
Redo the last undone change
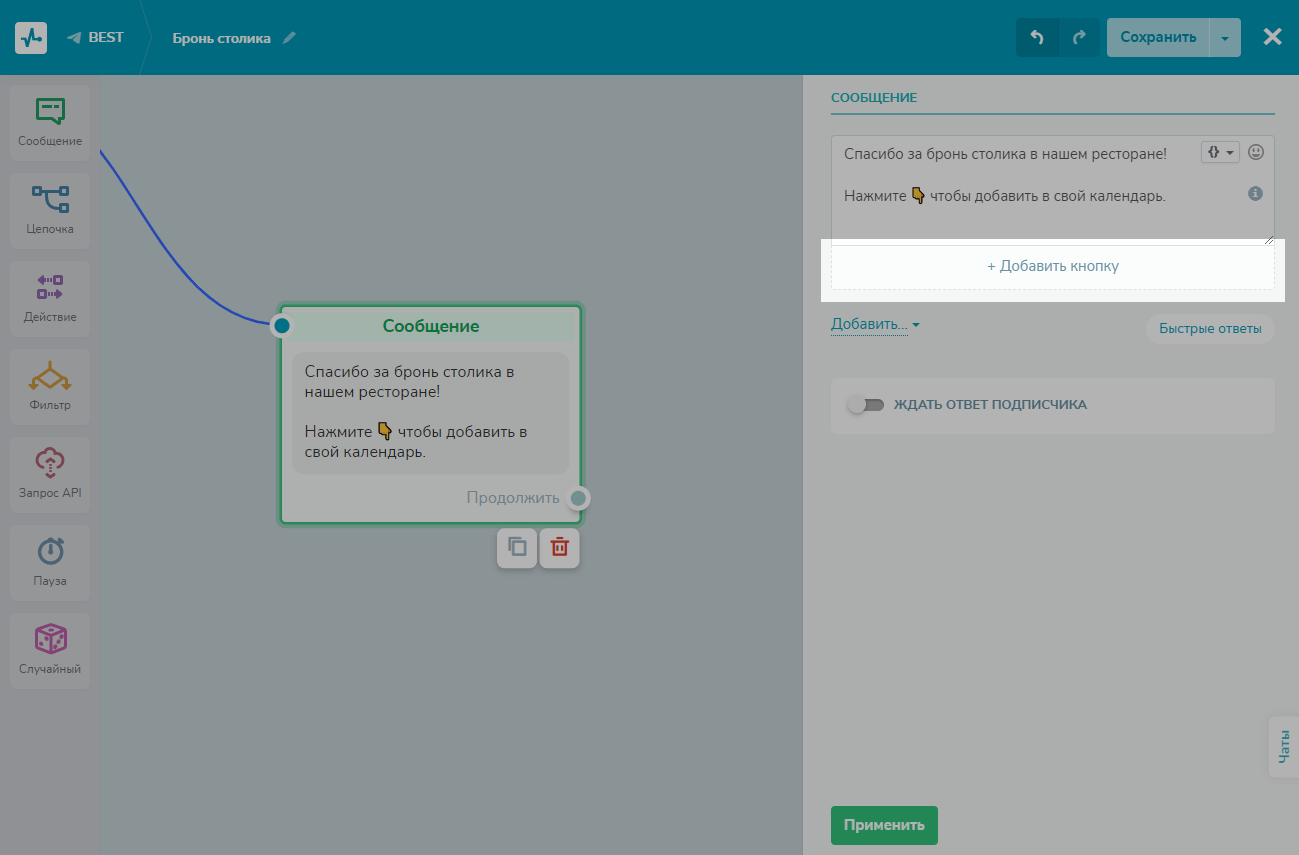coord(1079,38)
